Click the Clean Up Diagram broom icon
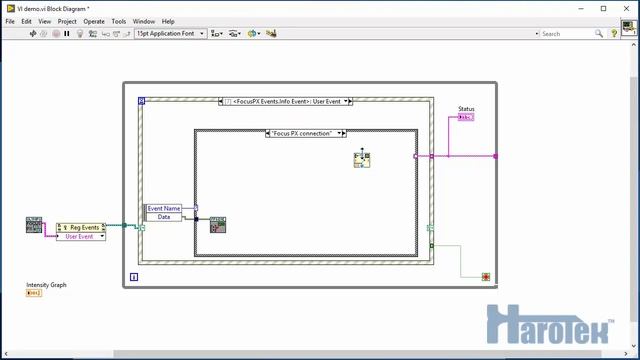640x360 pixels. (x=271, y=34)
